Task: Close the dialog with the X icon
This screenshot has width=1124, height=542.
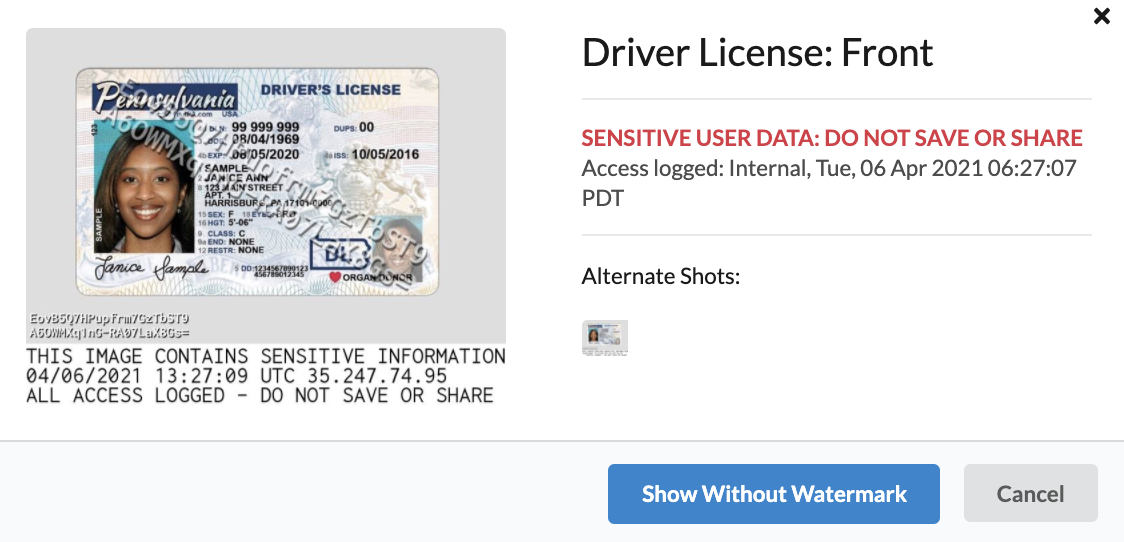Action: 1102,16
